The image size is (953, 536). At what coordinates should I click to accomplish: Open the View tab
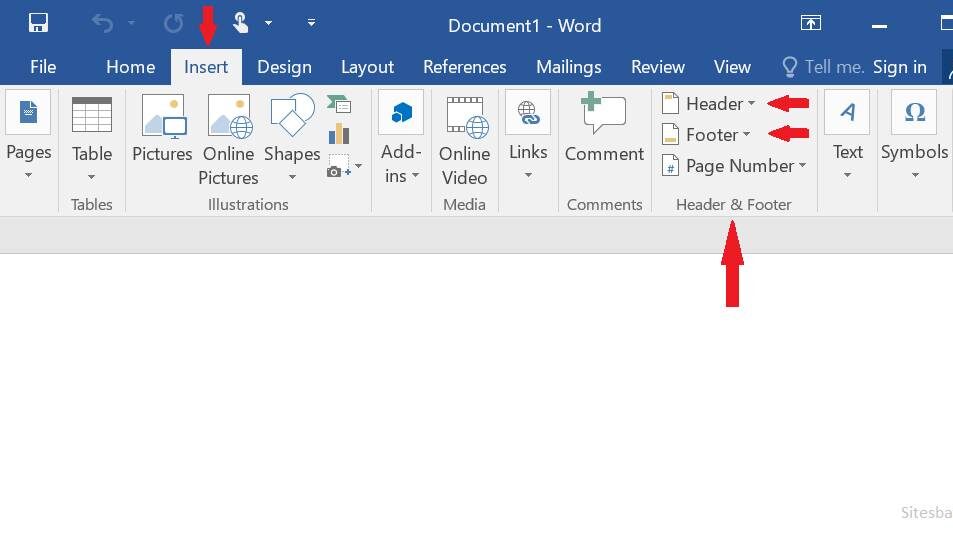(732, 67)
